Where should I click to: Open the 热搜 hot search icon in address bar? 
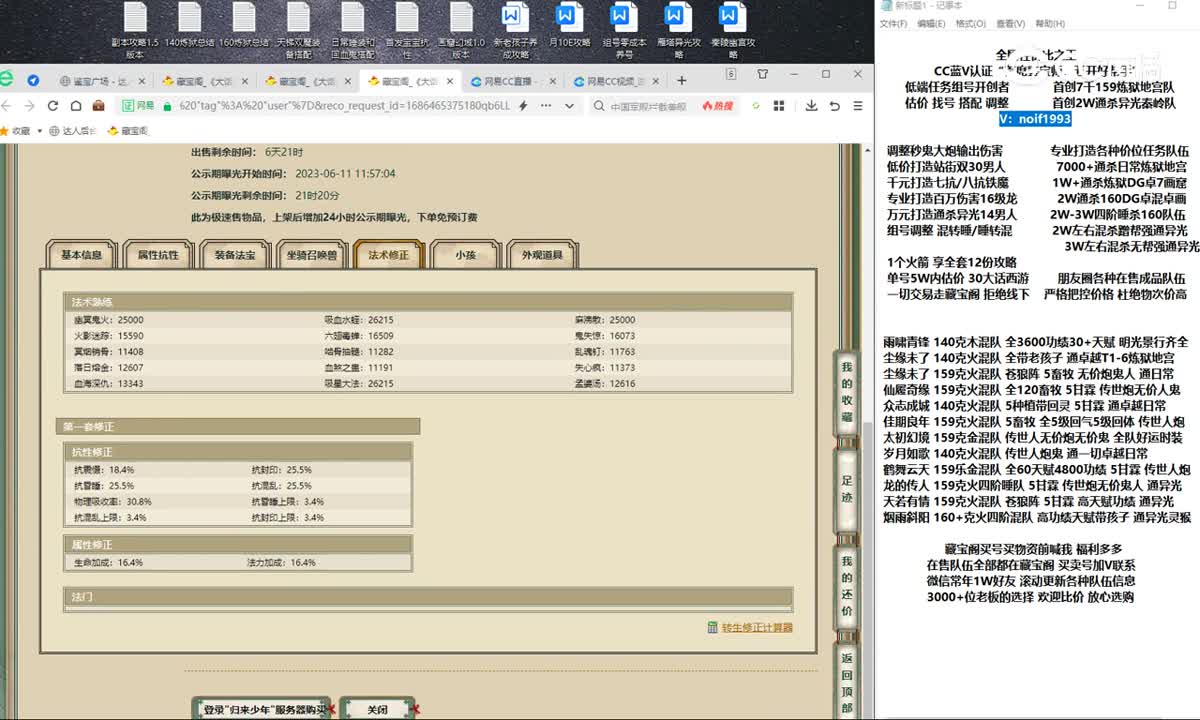click(x=720, y=106)
